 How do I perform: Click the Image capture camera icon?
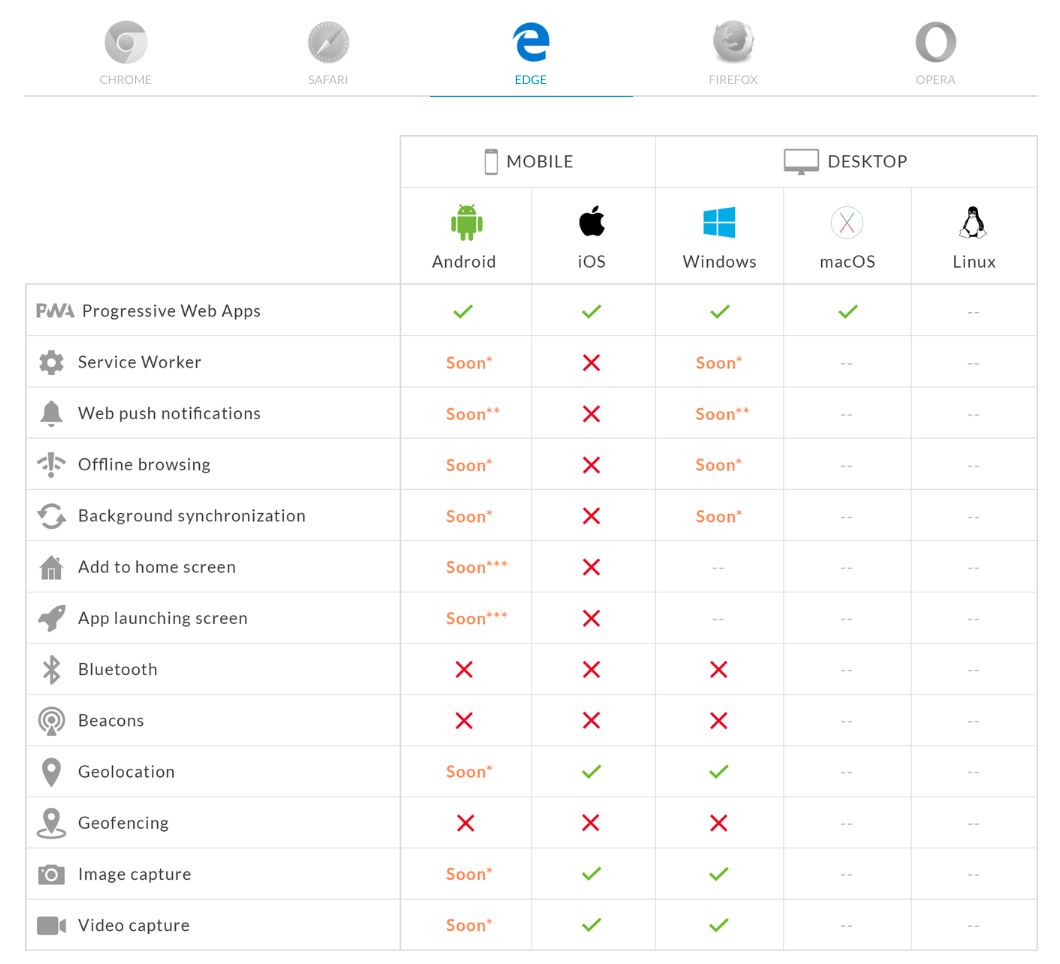pos(51,875)
